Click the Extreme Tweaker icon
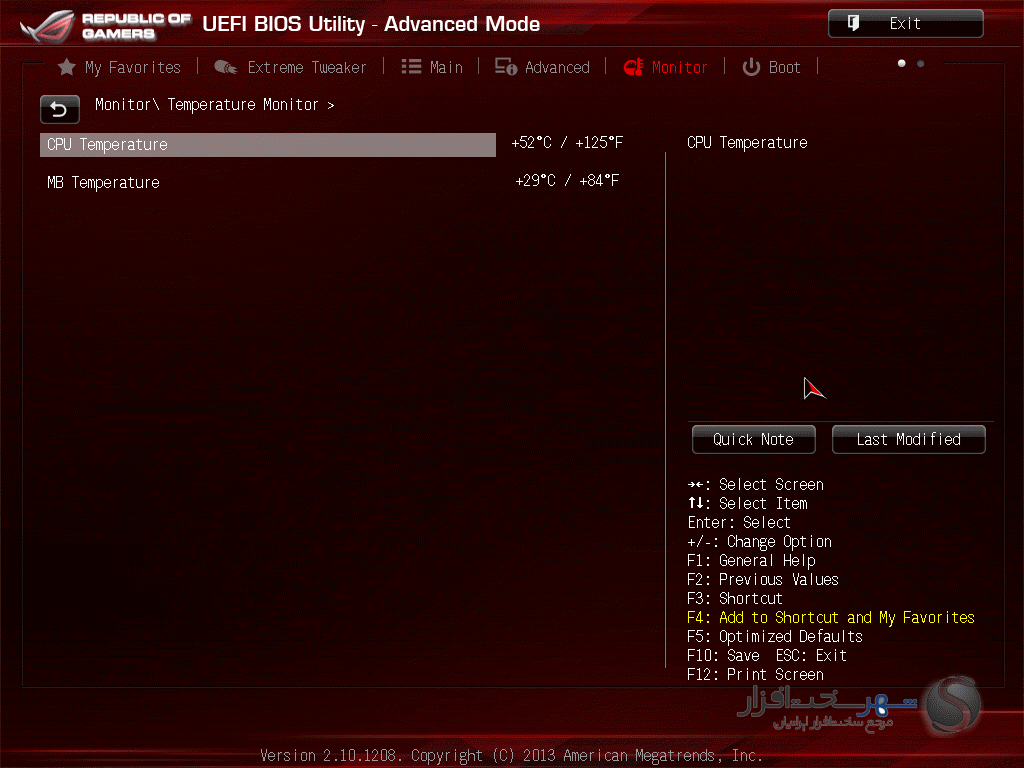Image resolution: width=1024 pixels, height=768 pixels. click(225, 67)
